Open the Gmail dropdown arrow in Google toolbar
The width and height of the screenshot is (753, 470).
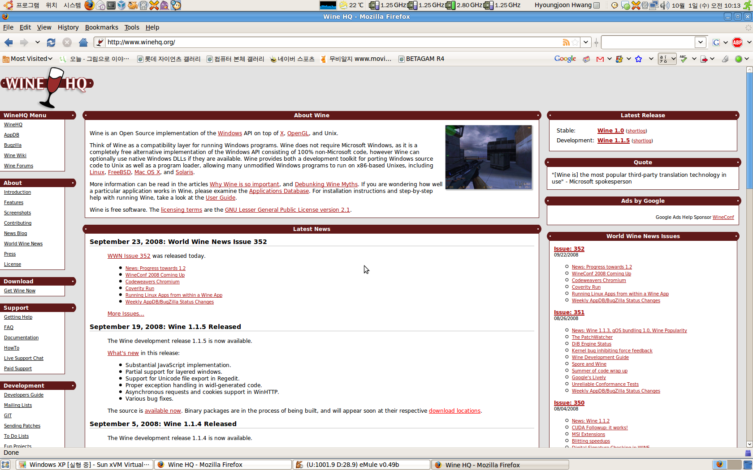coord(609,59)
